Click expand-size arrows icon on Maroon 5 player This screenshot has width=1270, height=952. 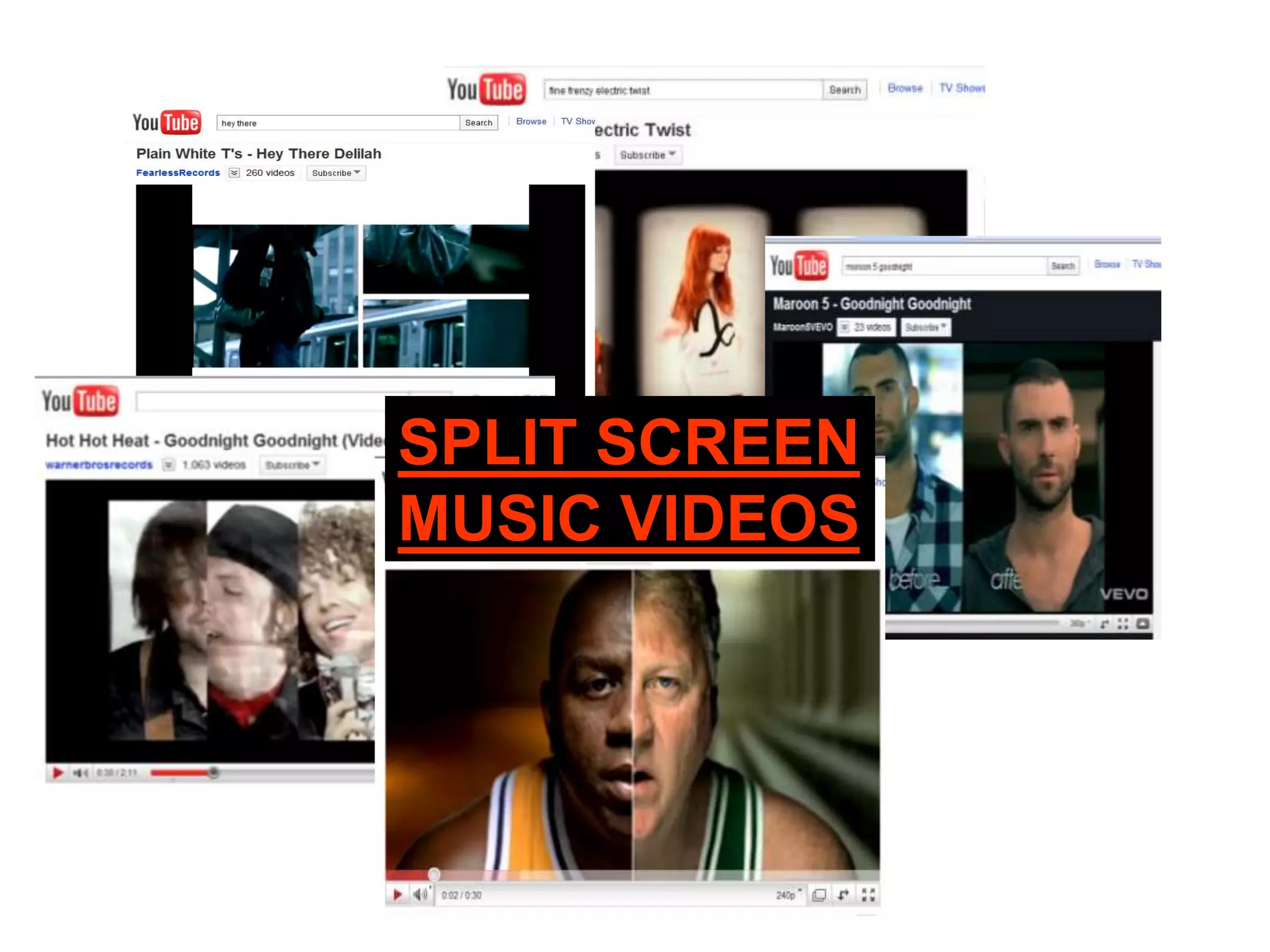[1104, 624]
